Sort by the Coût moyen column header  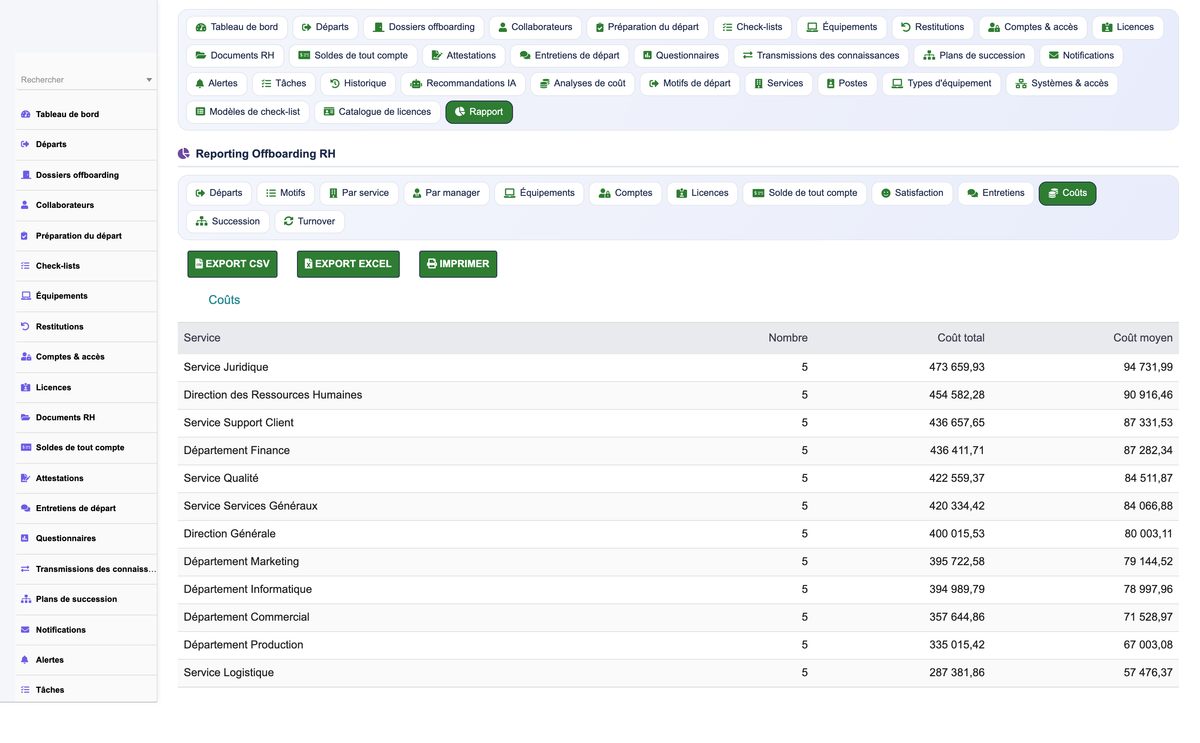click(1142, 338)
